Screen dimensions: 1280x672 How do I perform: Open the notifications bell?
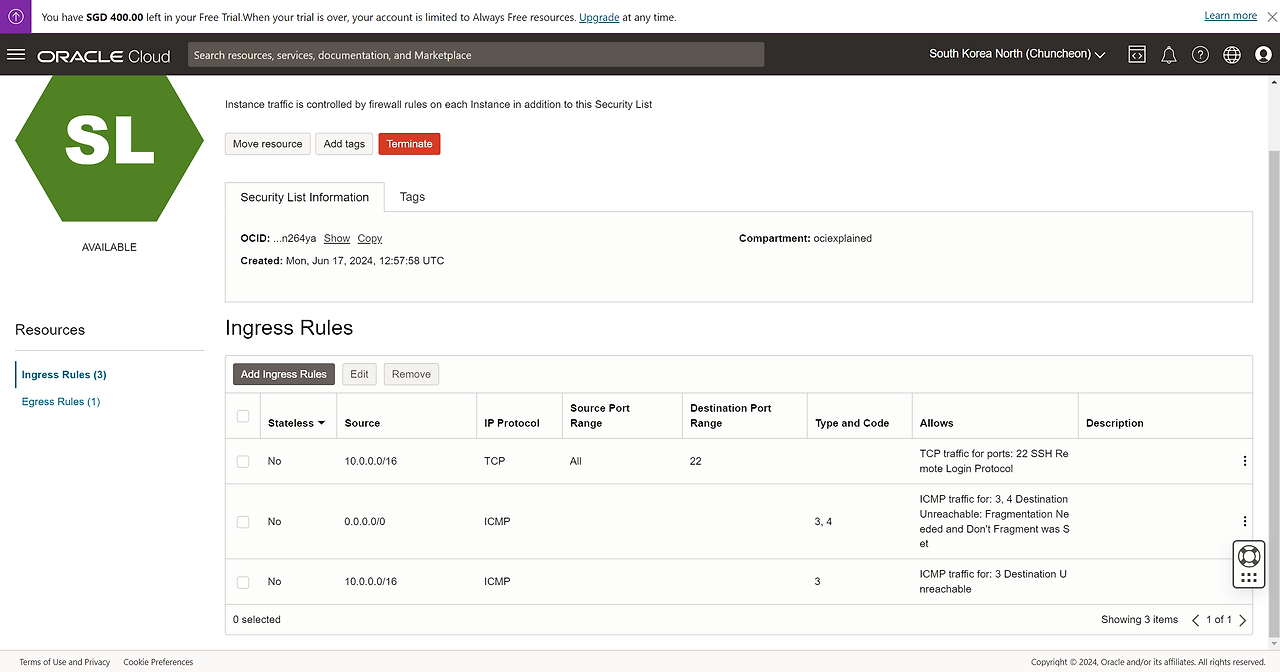pyautogui.click(x=1168, y=55)
